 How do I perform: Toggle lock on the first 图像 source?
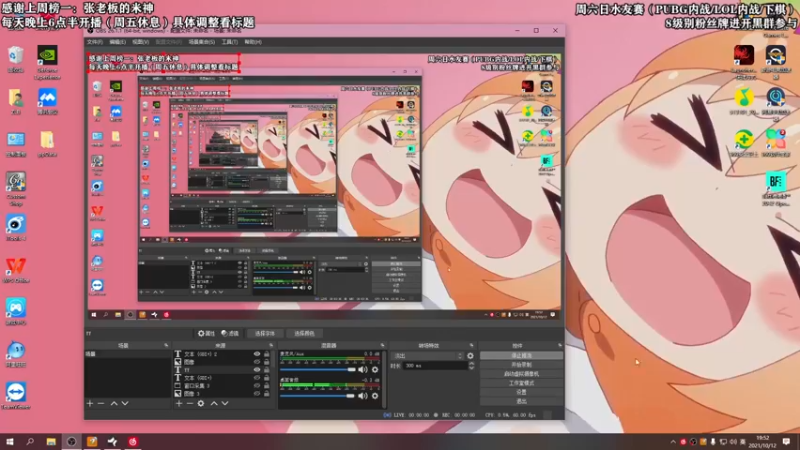(x=266, y=362)
